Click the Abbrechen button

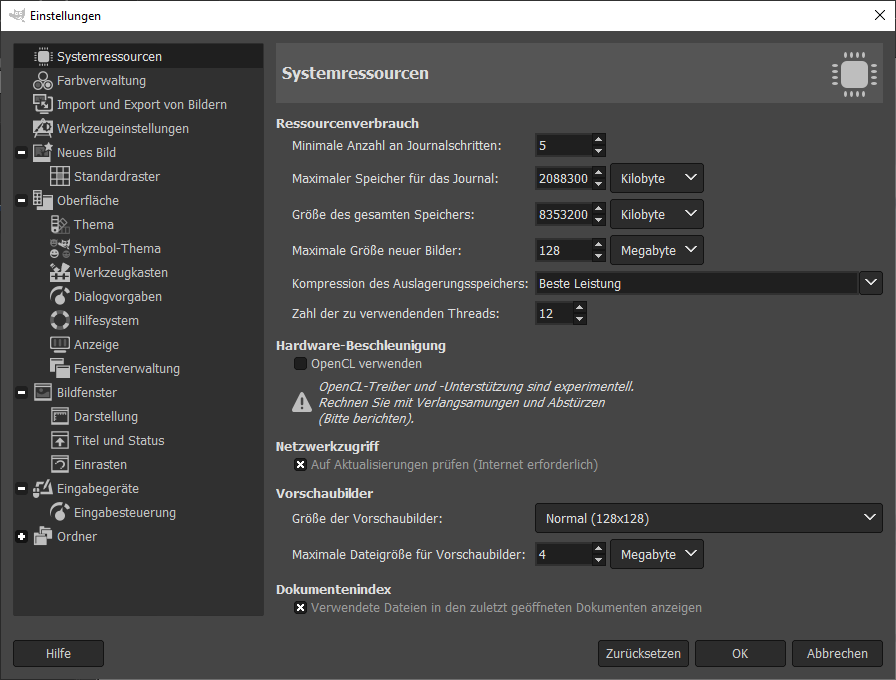pyautogui.click(x=837, y=653)
